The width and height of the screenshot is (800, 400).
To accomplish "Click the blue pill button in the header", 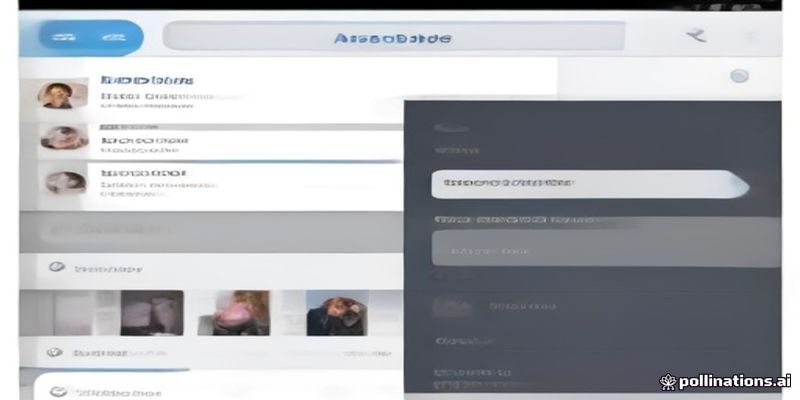I will [x=91, y=37].
